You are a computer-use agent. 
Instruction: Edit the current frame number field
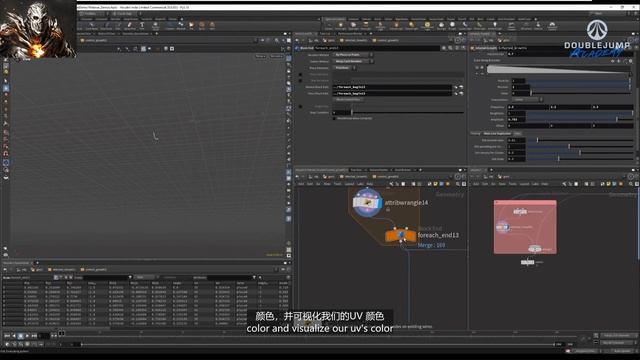[x=44, y=336]
